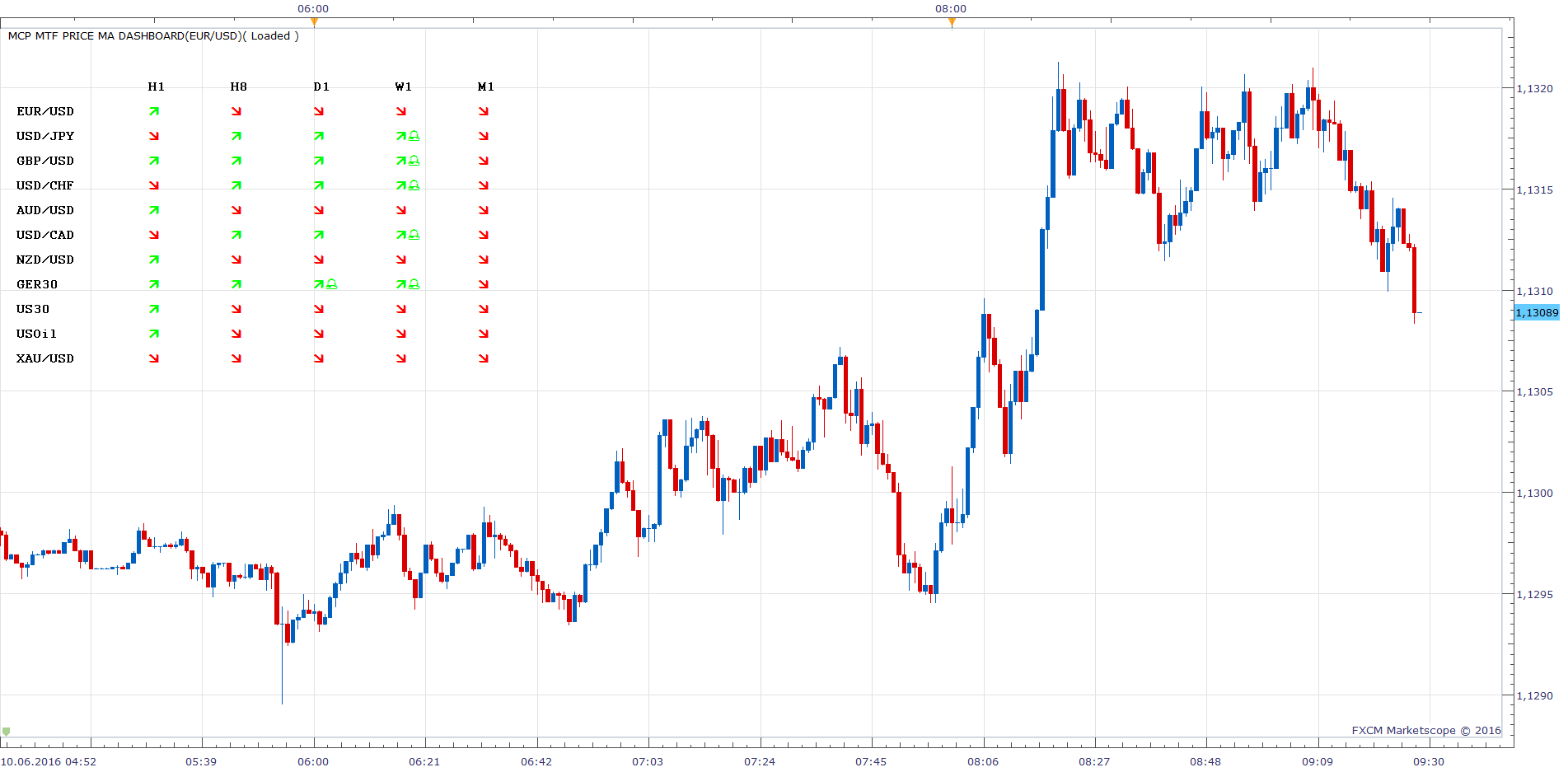Click the green bell alert icon on GER30 D1
The width and height of the screenshot is (1568, 772).
tap(332, 284)
